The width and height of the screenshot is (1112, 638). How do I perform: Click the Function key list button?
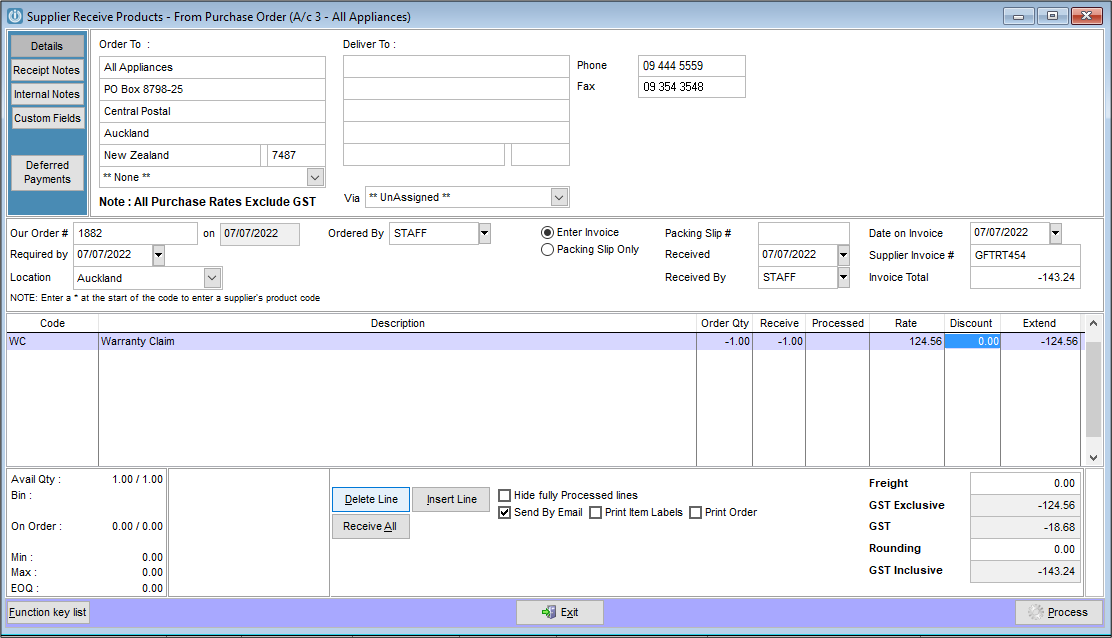pos(47,612)
